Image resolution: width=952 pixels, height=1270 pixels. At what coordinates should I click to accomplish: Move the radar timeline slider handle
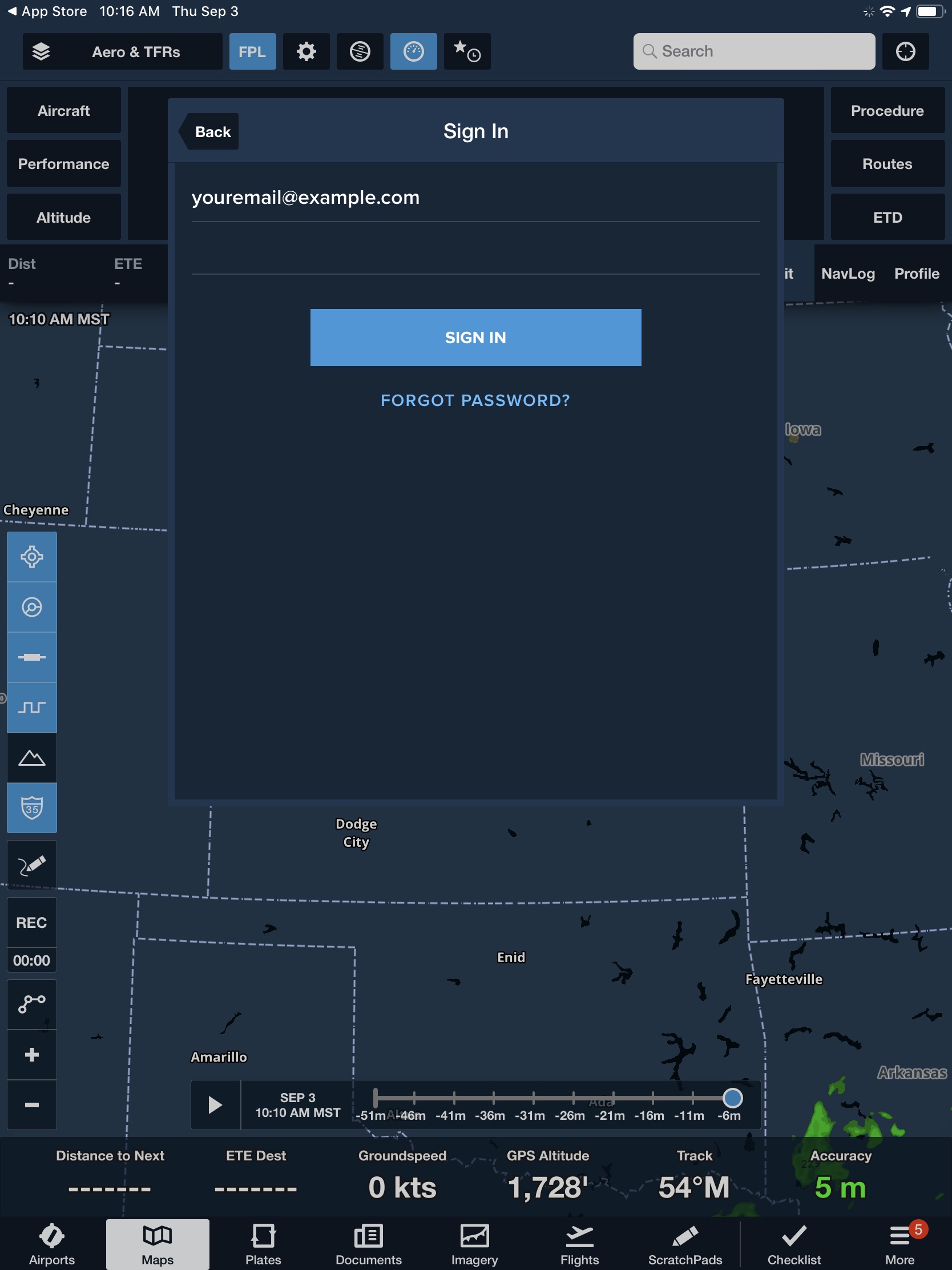(x=732, y=1098)
